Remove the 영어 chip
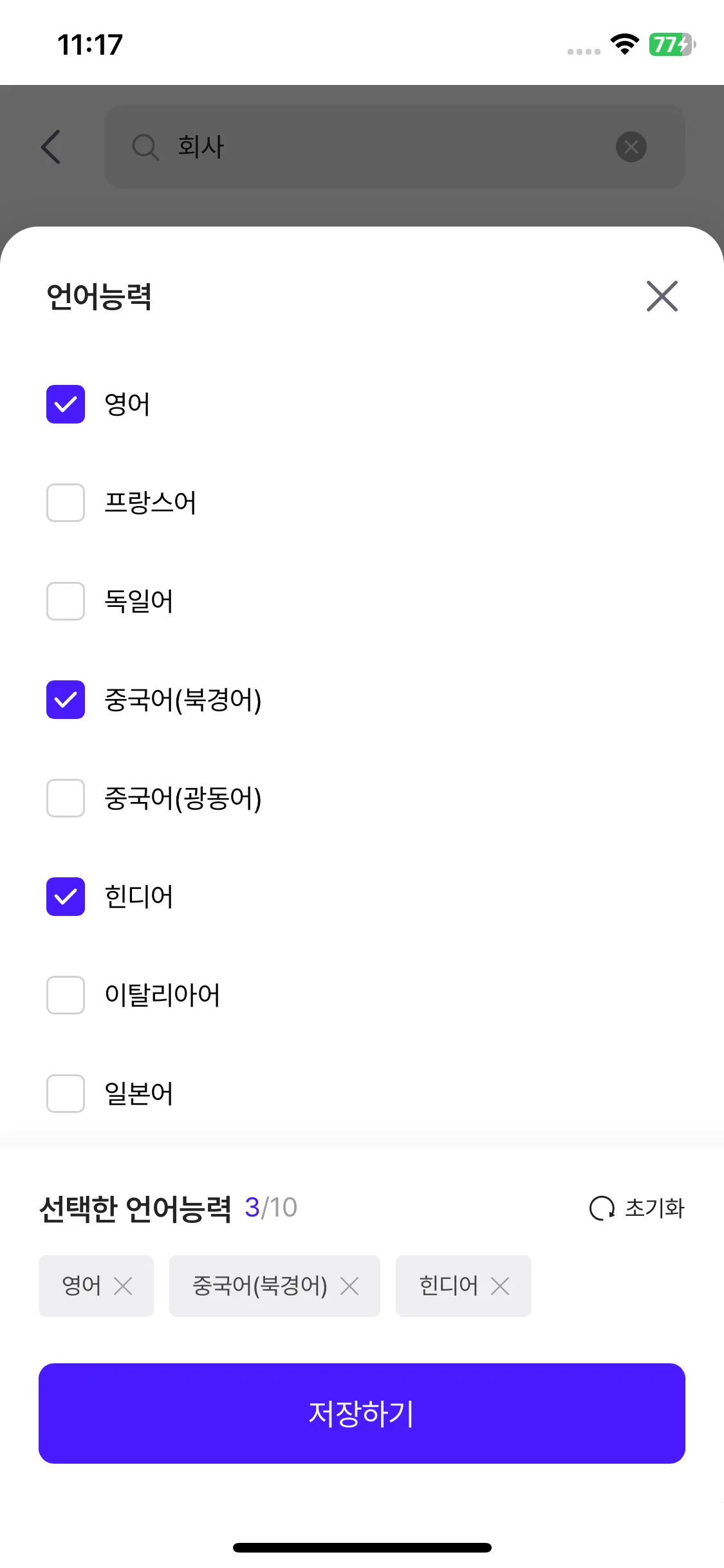This screenshot has height=1568, width=724. 123,1286
